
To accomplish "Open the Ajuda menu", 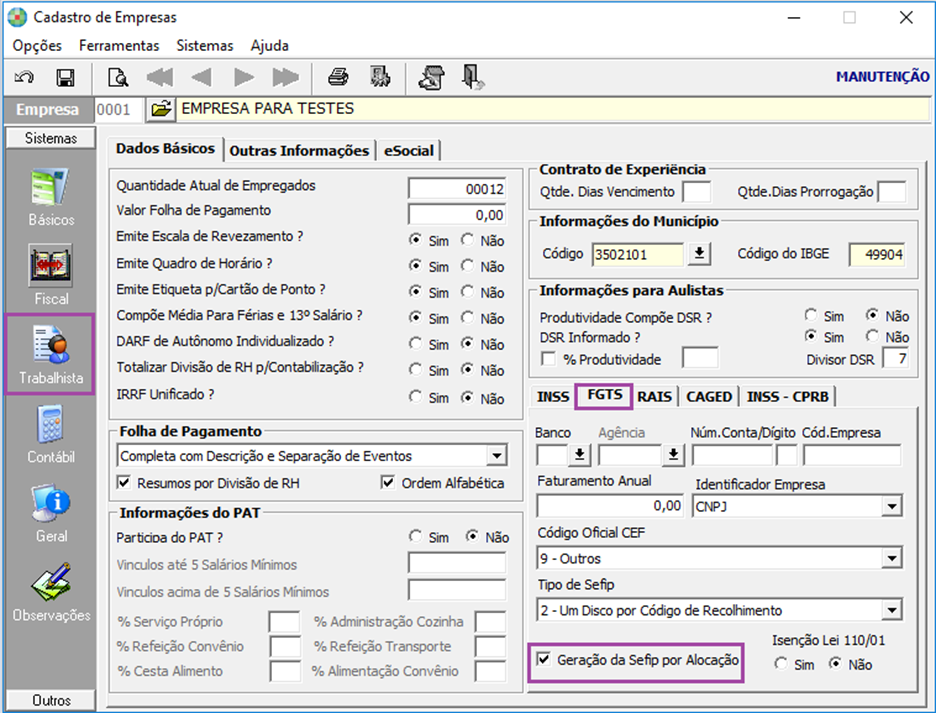I will click(x=270, y=46).
